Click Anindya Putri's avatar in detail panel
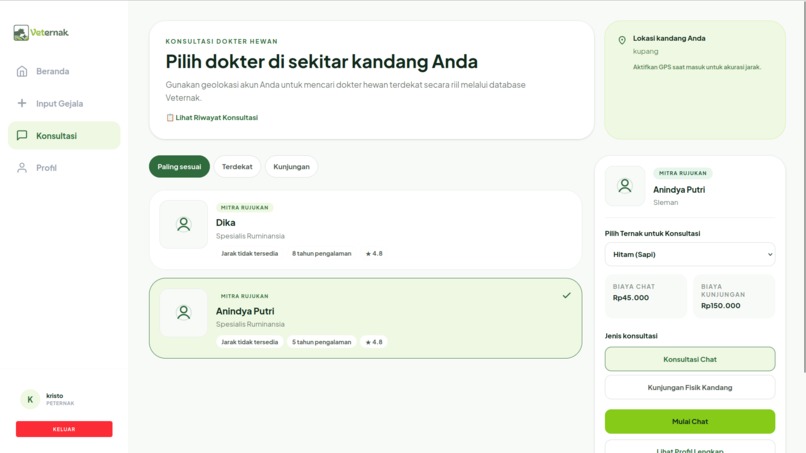 point(625,186)
